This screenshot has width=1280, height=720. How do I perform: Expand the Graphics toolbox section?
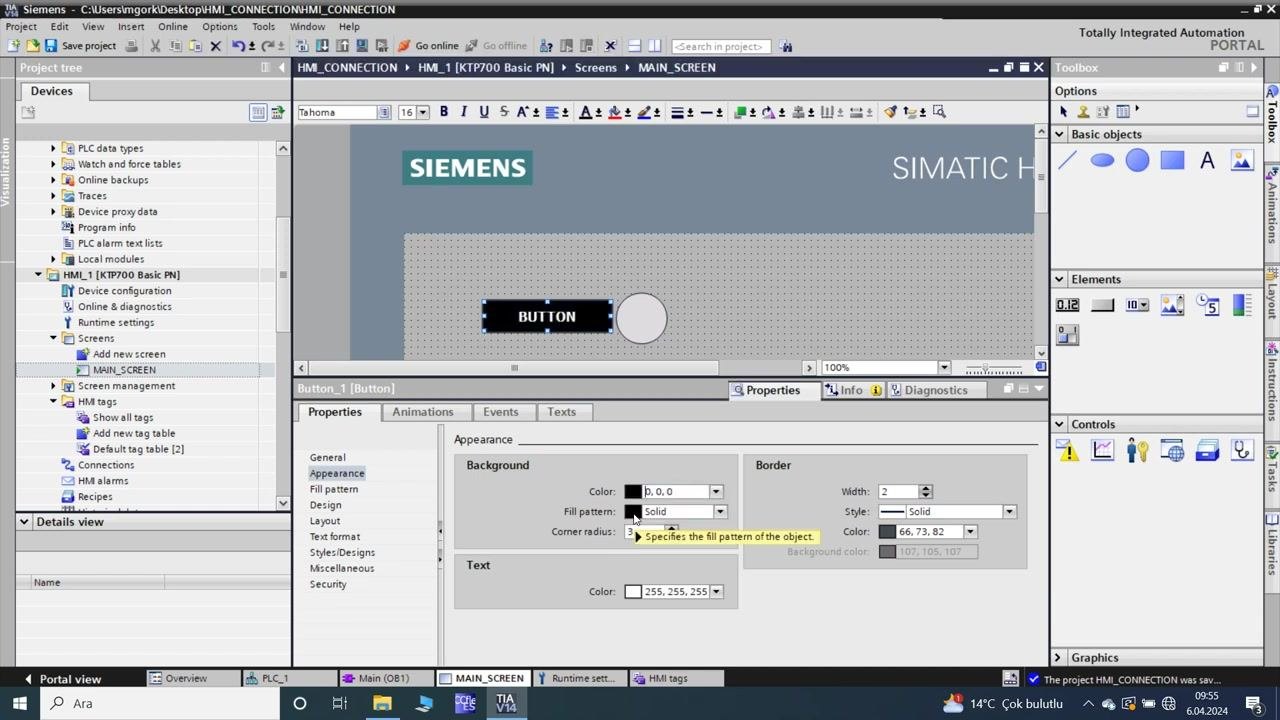1059,657
